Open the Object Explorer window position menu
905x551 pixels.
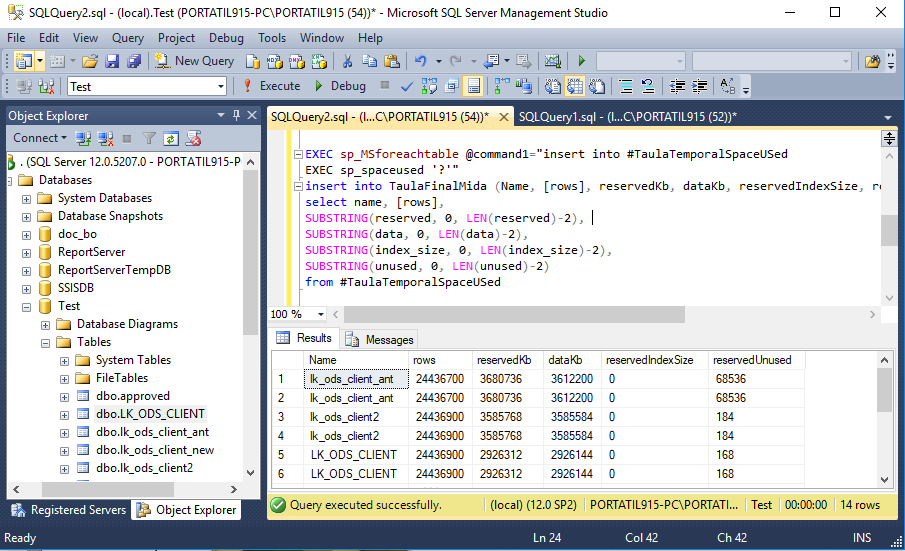[220, 115]
